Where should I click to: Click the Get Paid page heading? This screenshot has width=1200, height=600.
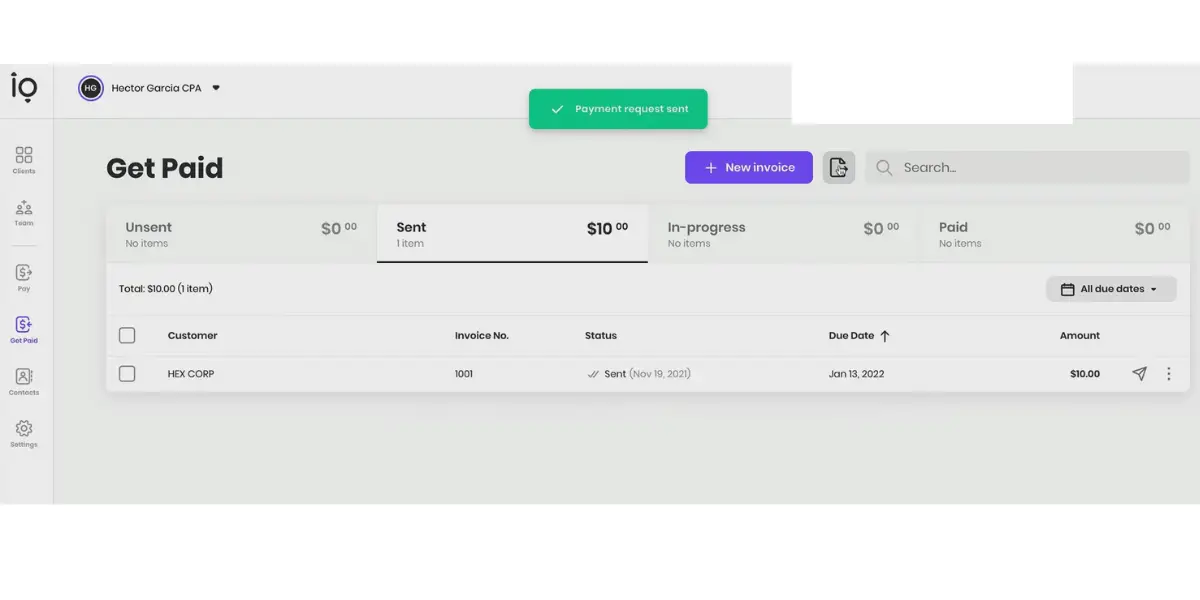click(165, 168)
